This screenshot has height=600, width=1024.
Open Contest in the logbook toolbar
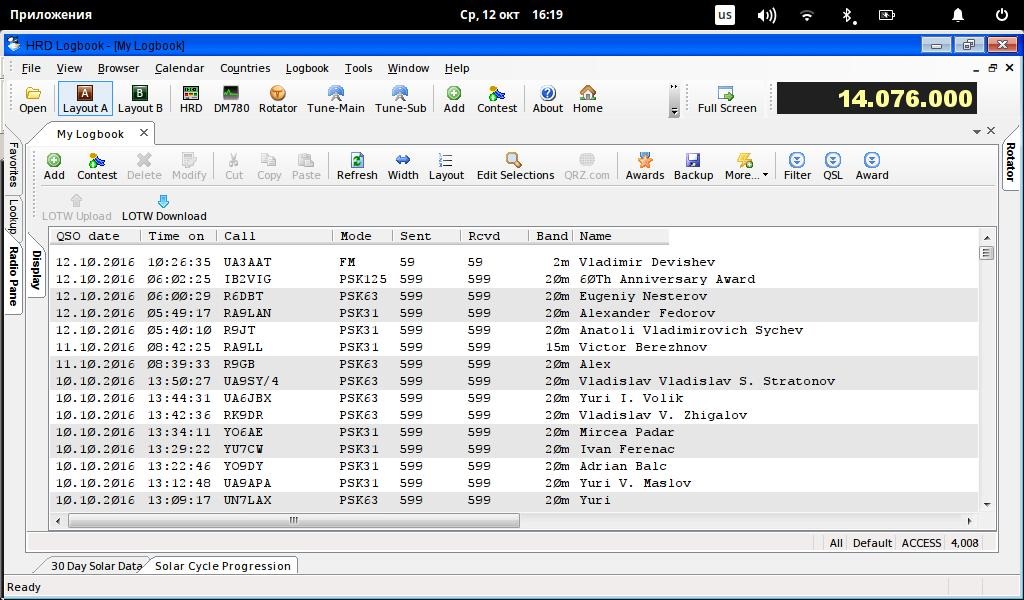point(97,166)
